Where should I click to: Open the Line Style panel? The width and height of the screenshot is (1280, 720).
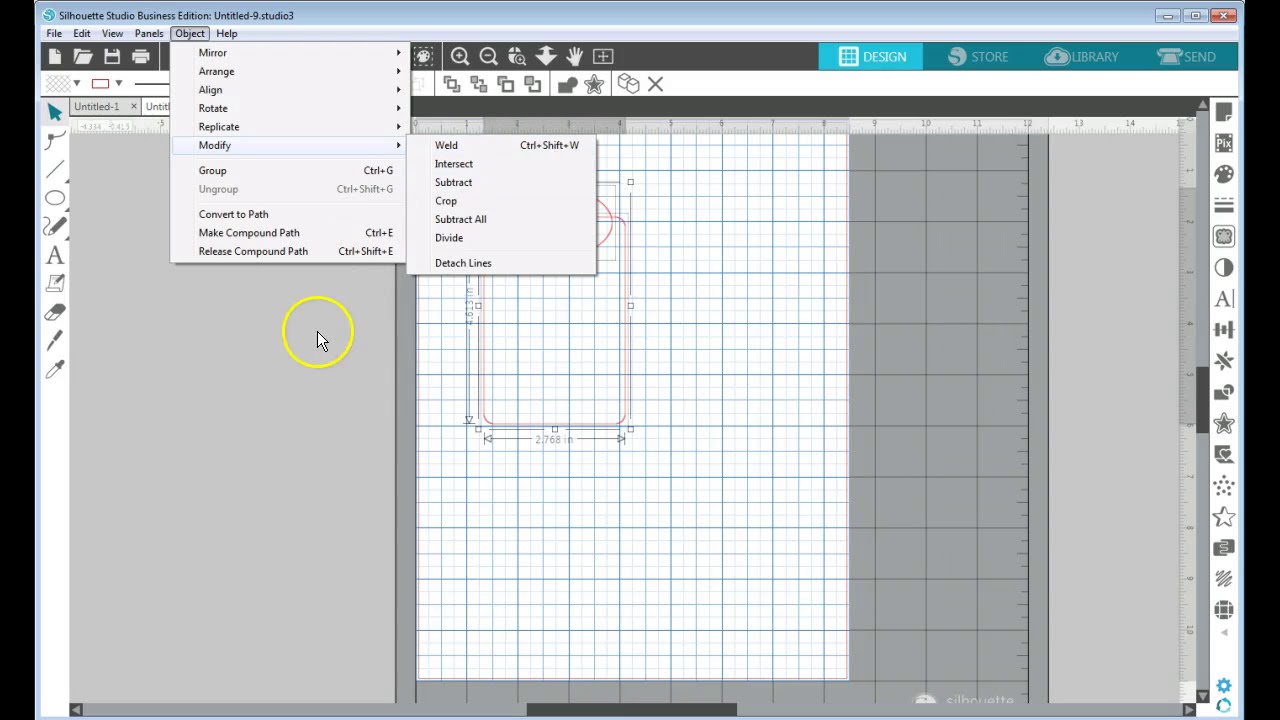tap(1224, 205)
